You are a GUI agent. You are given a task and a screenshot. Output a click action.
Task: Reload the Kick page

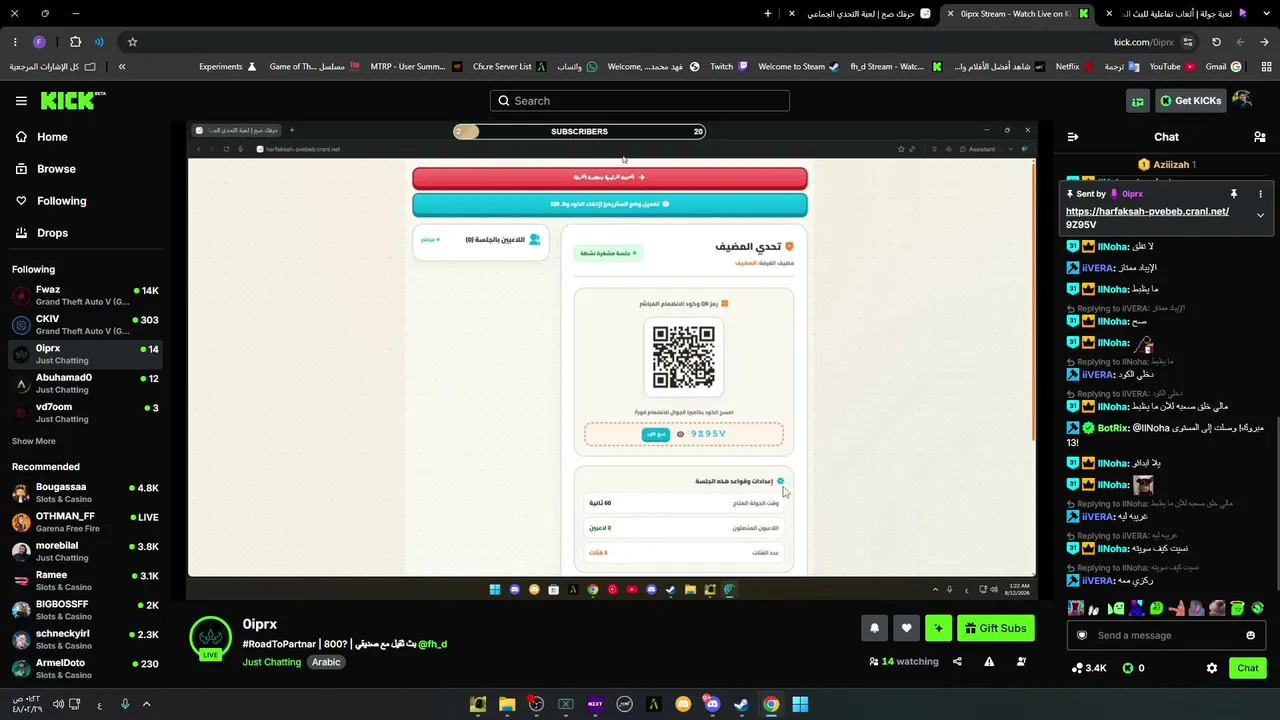[x=1216, y=42]
